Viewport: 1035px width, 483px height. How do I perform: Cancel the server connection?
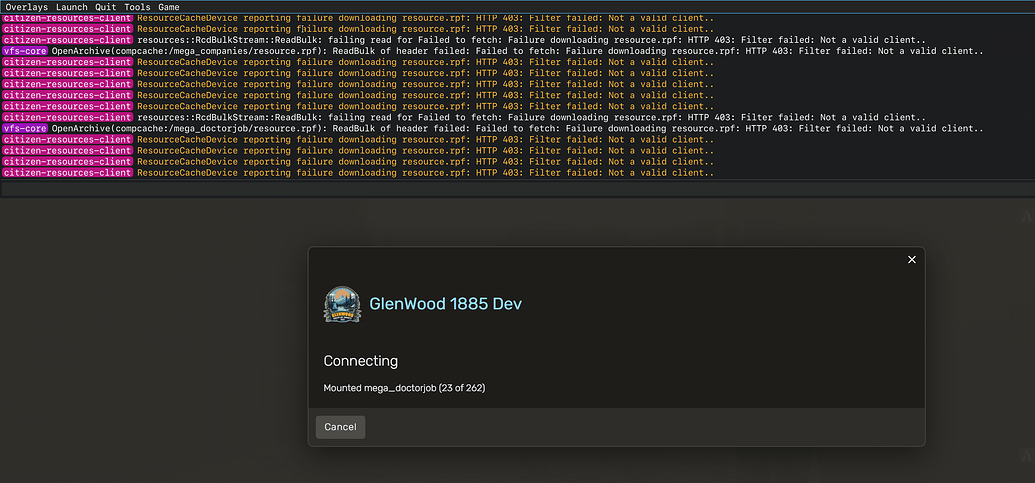point(340,427)
